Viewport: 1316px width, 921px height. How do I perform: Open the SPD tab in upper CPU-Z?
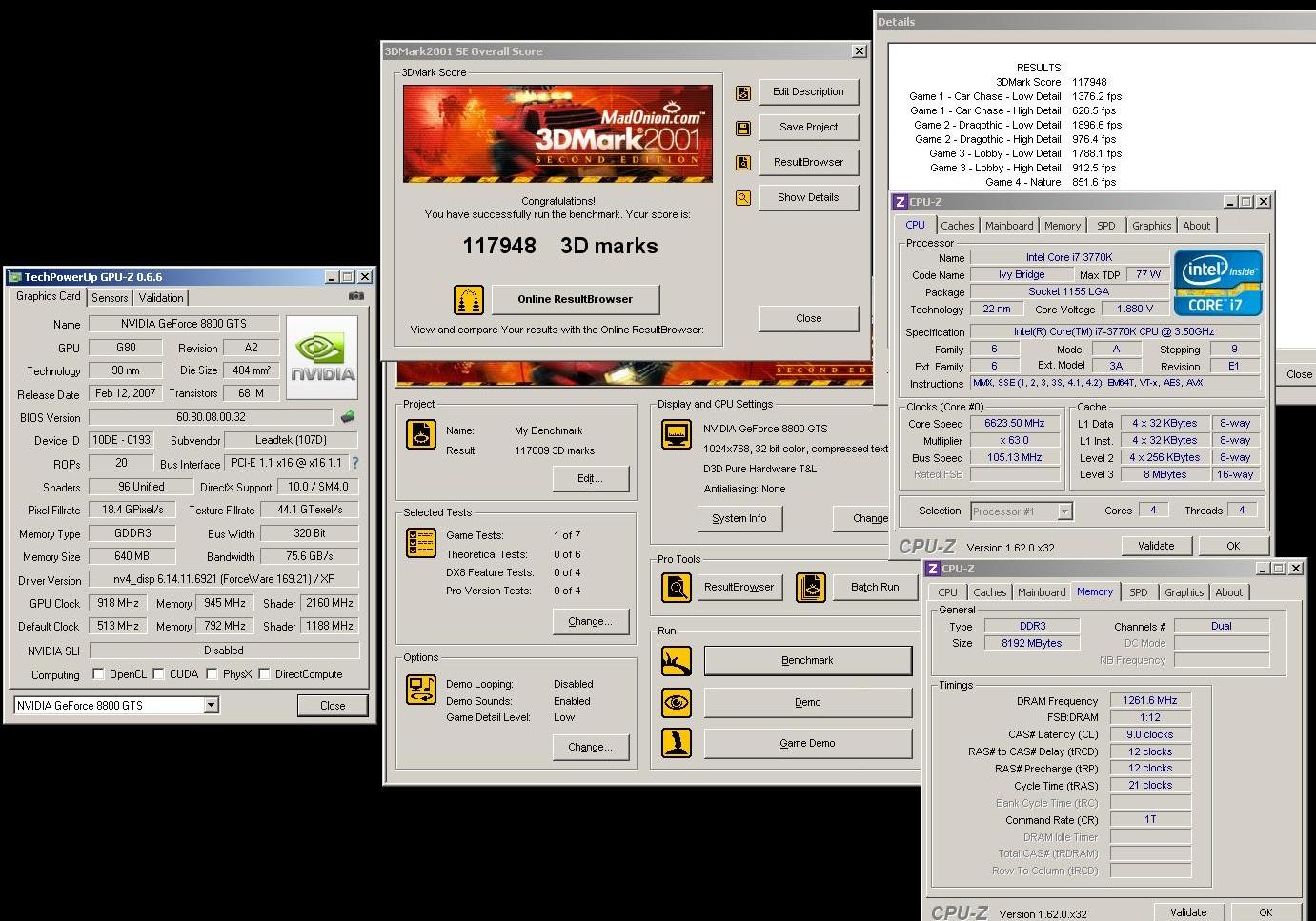[x=1106, y=226]
